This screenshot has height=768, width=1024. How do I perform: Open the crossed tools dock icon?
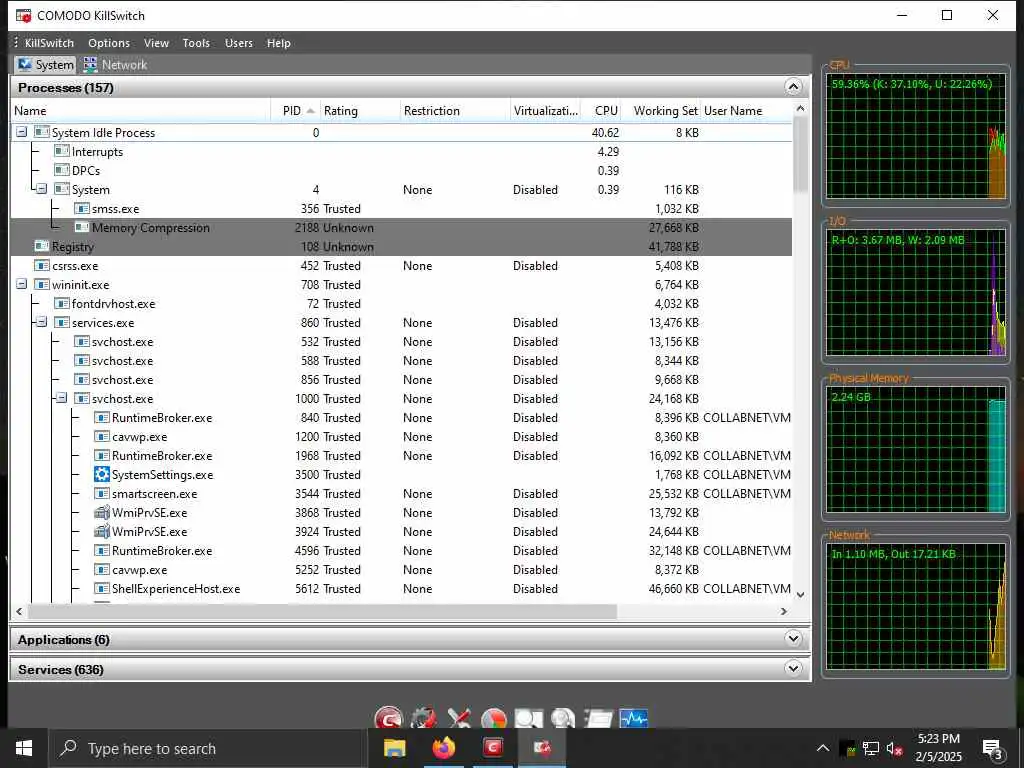(x=459, y=718)
